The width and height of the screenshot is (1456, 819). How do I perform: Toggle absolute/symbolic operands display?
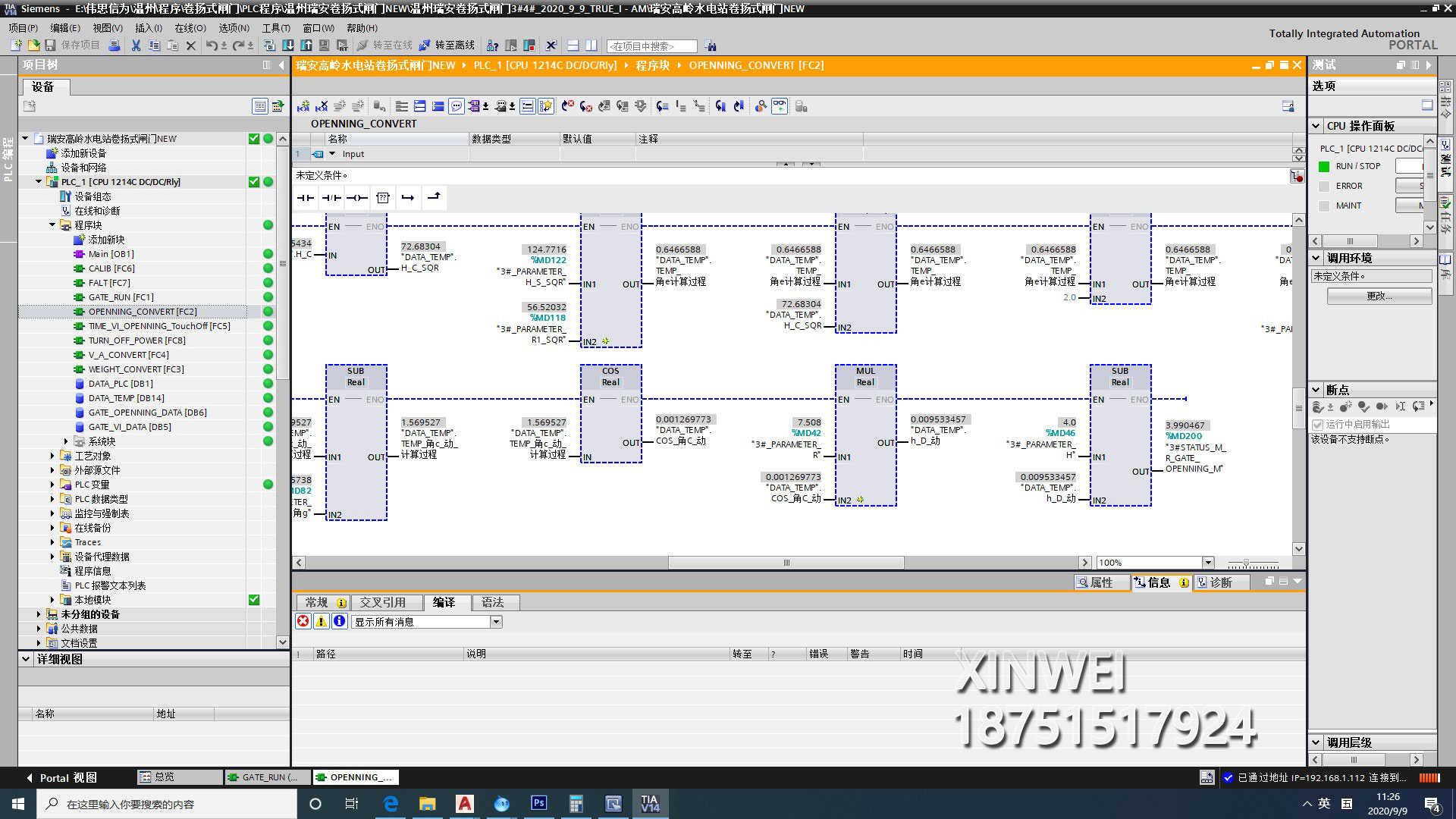[x=475, y=106]
